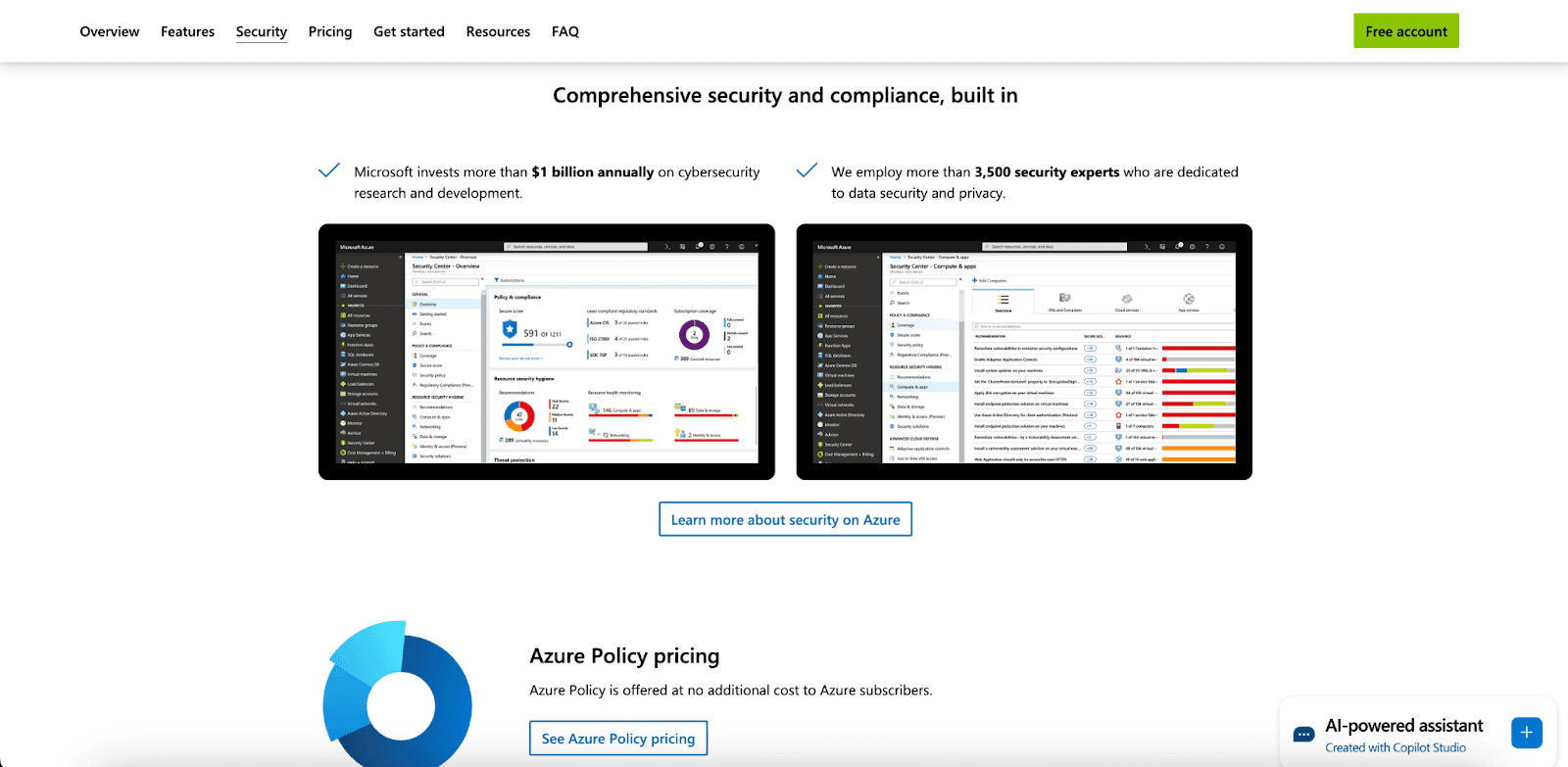This screenshot has height=767, width=1568.
Task: Open the Get started section
Action: tap(409, 31)
